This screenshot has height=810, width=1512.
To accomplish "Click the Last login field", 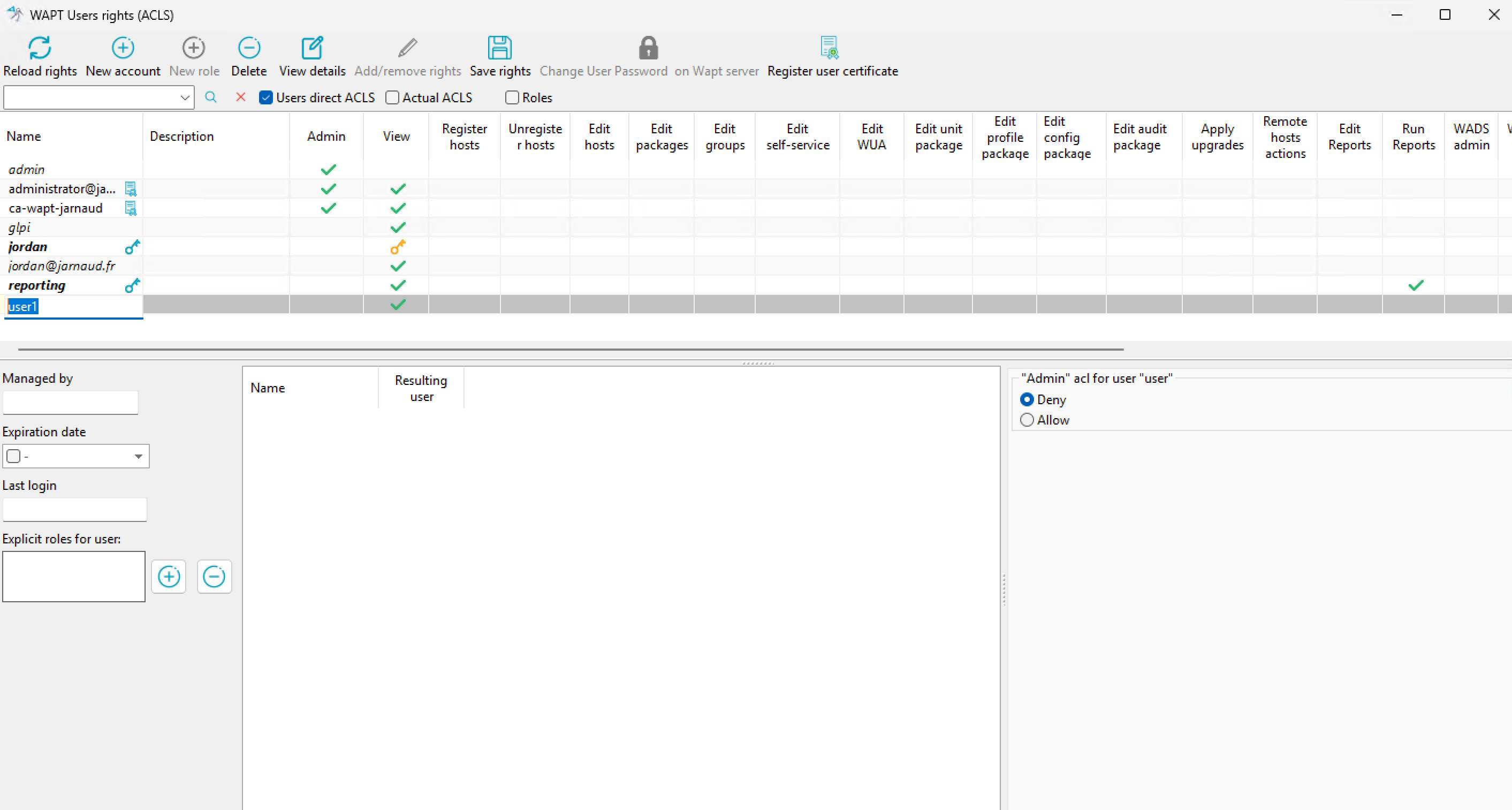I will 74,510.
